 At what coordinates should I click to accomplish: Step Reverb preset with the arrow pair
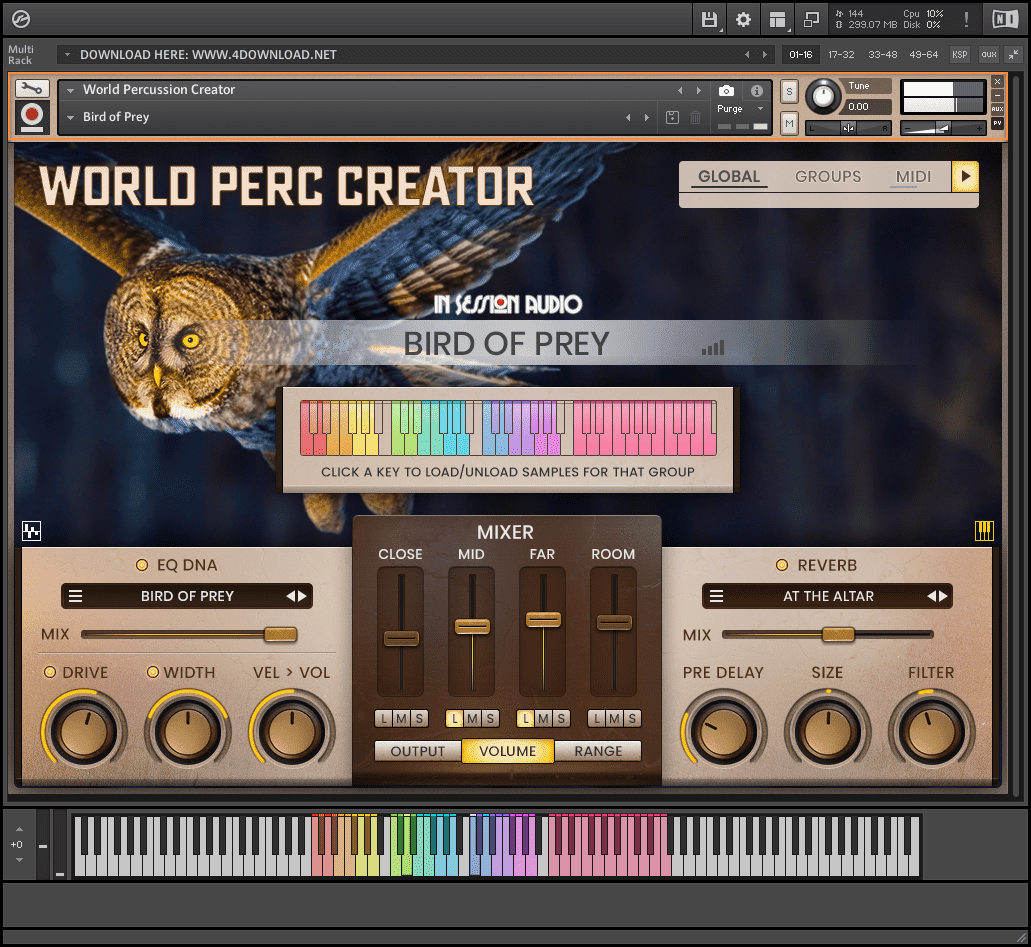pos(938,596)
